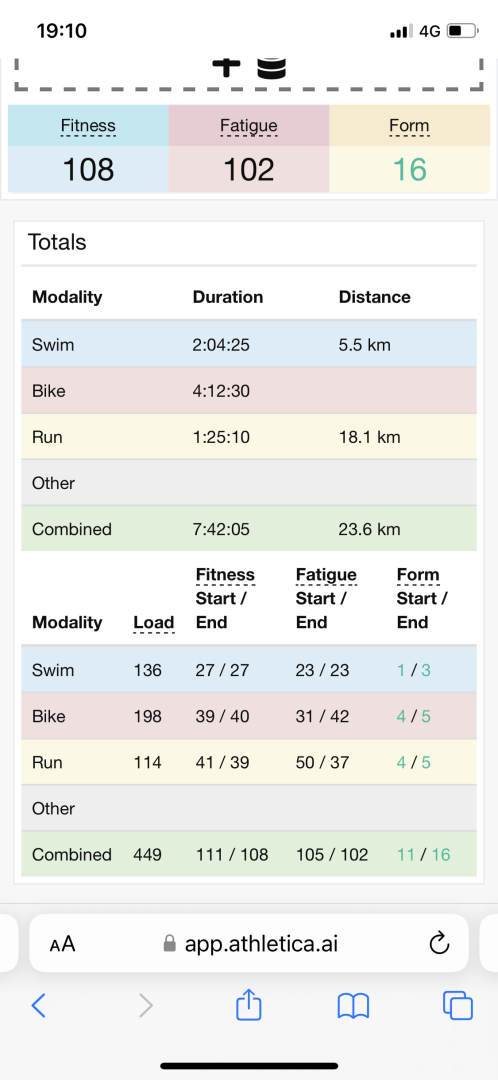The image size is (498, 1080).
Task: Open the Safari share sheet icon
Action: [x=249, y=1004]
